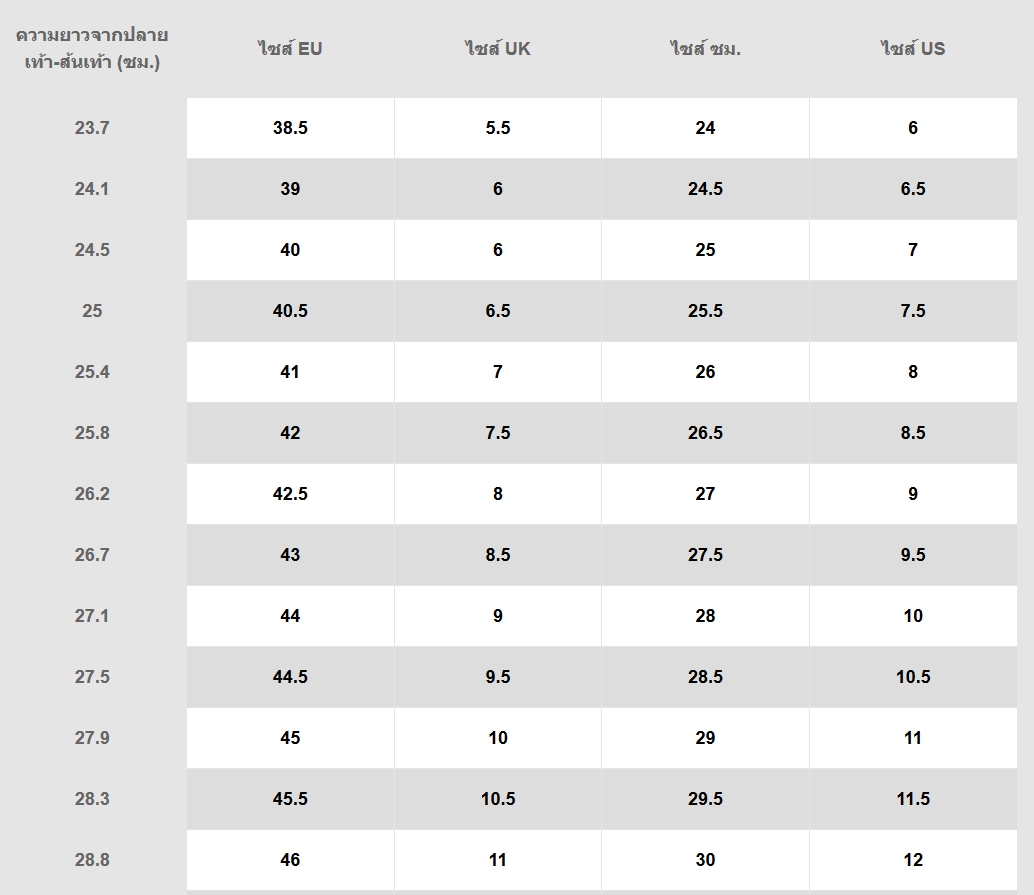Pick EU size 46 in the last row
This screenshot has width=1034, height=895.
pos(290,860)
